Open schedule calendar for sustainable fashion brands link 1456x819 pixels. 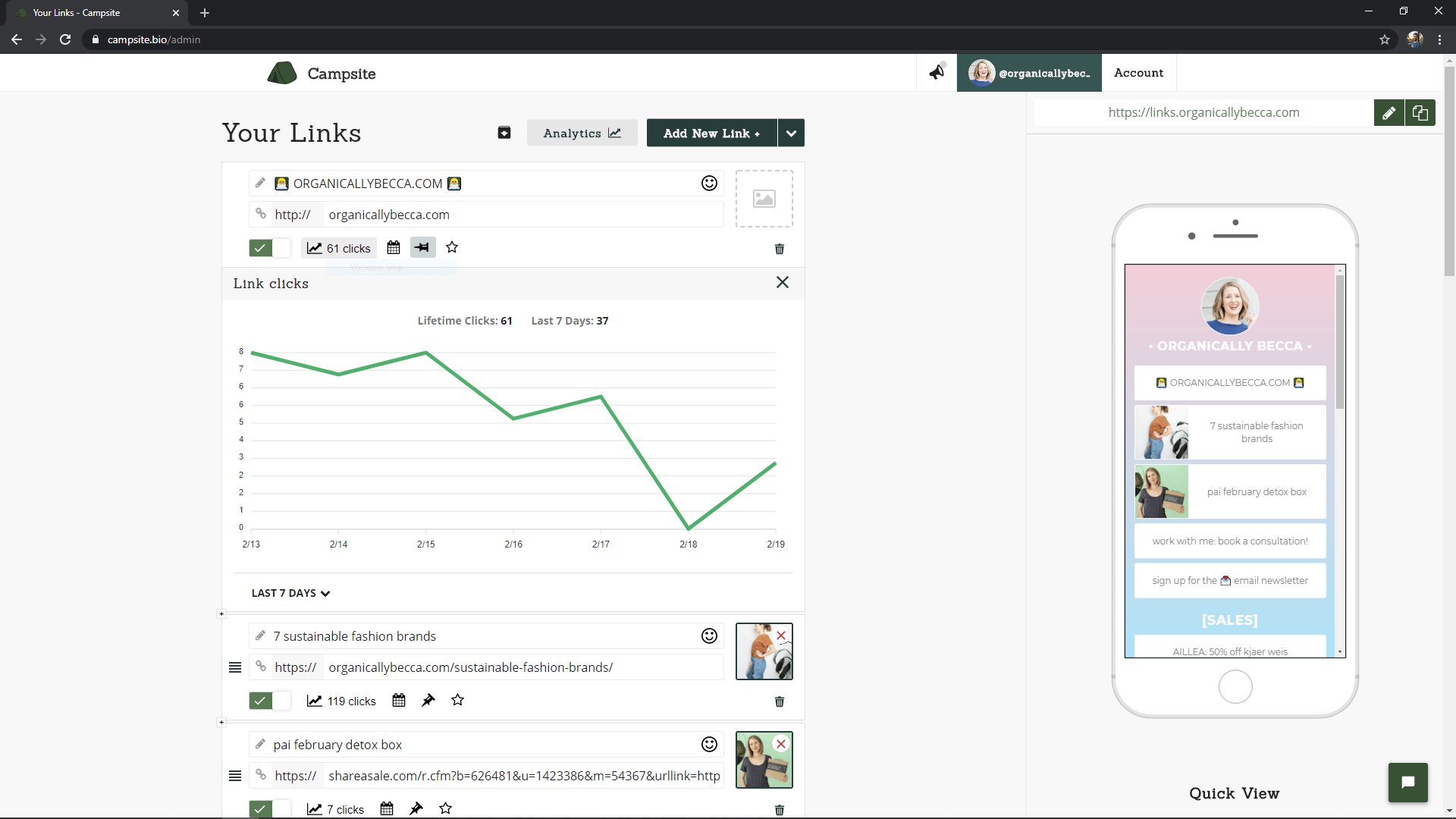[x=399, y=700]
